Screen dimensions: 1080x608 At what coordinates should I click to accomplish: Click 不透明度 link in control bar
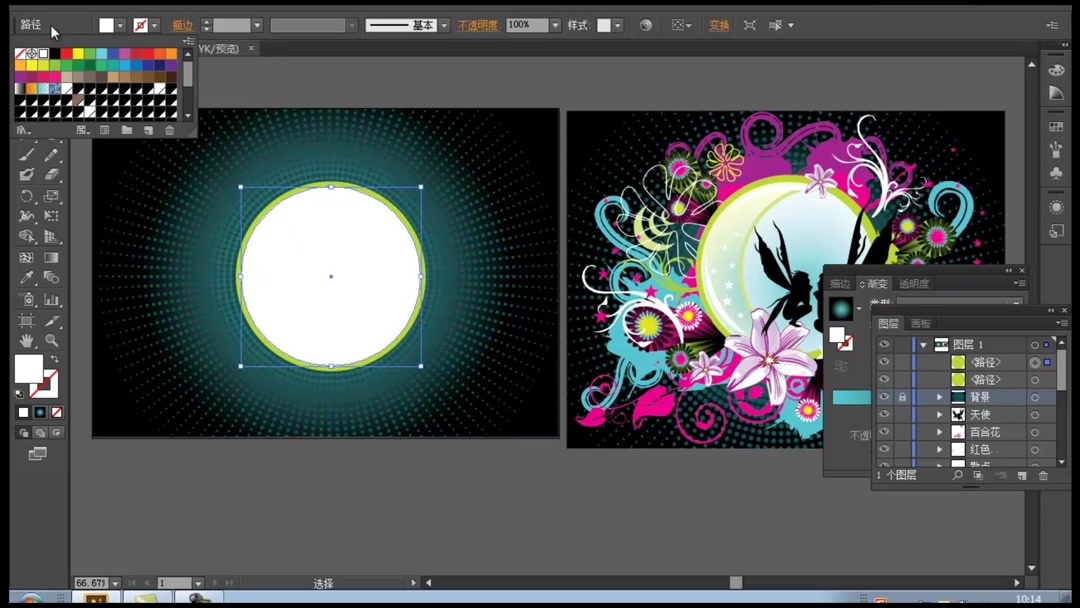coord(477,25)
